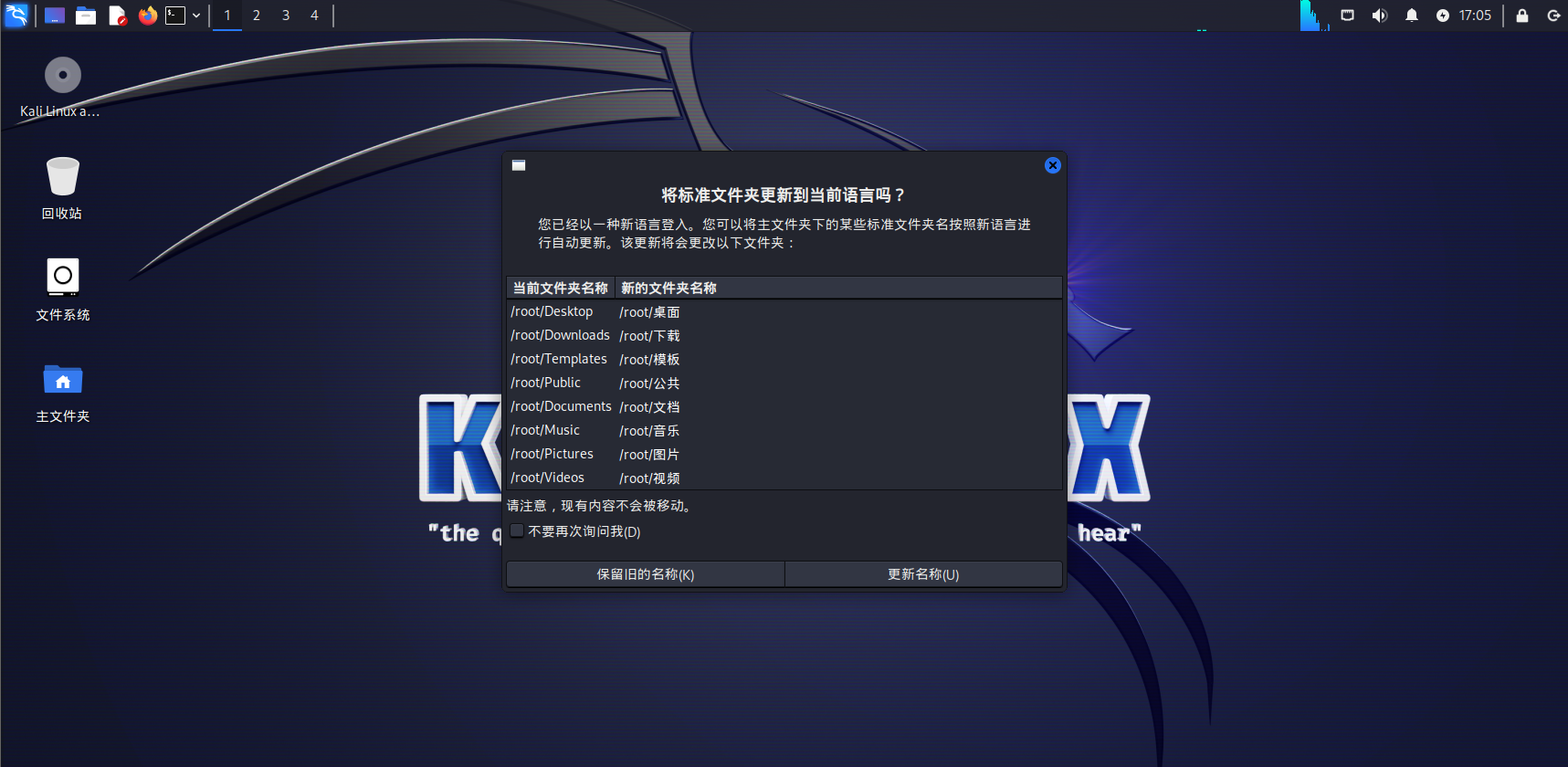Click the power manager icon
The width and height of the screenshot is (1568, 767).
pos(1443,16)
